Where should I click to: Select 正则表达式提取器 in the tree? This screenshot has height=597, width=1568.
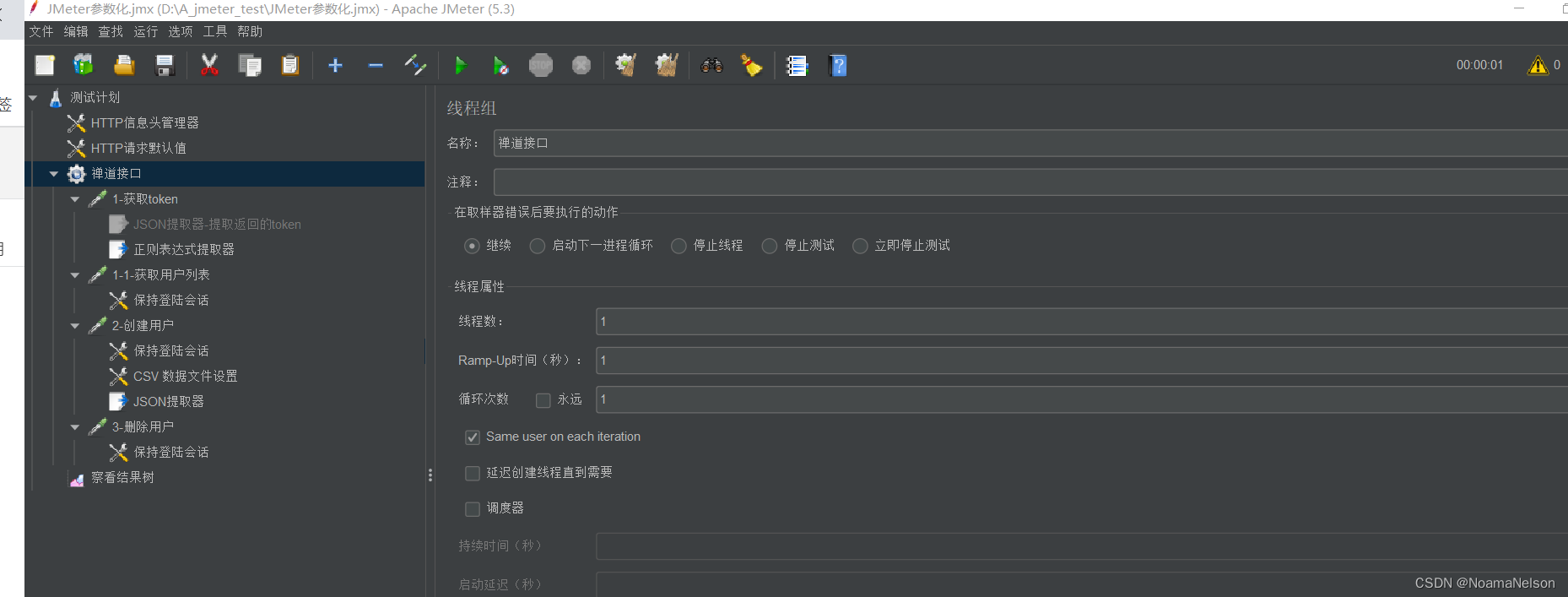coord(184,250)
